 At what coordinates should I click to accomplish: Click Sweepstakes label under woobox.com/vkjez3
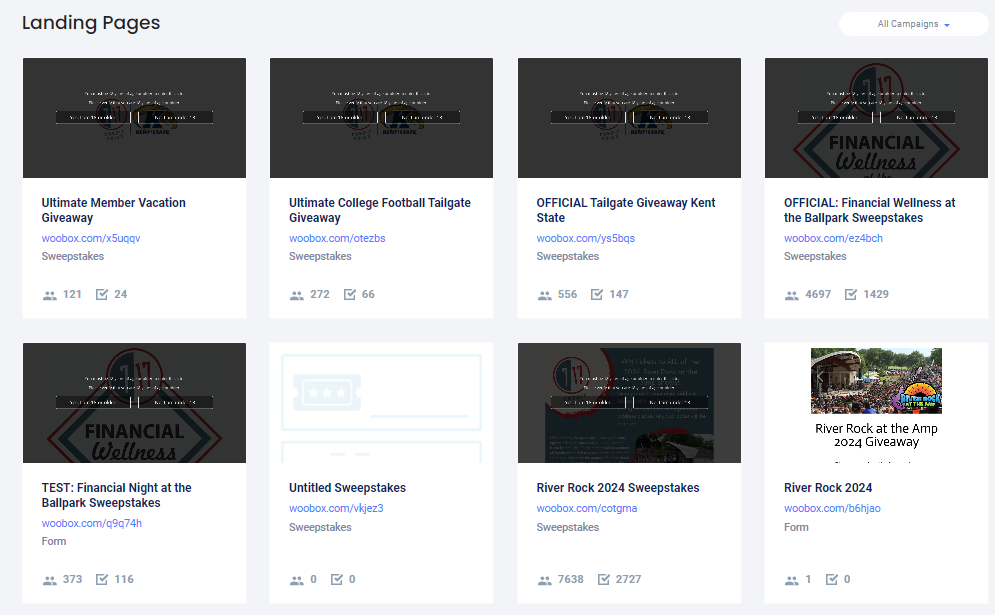[x=320, y=527]
